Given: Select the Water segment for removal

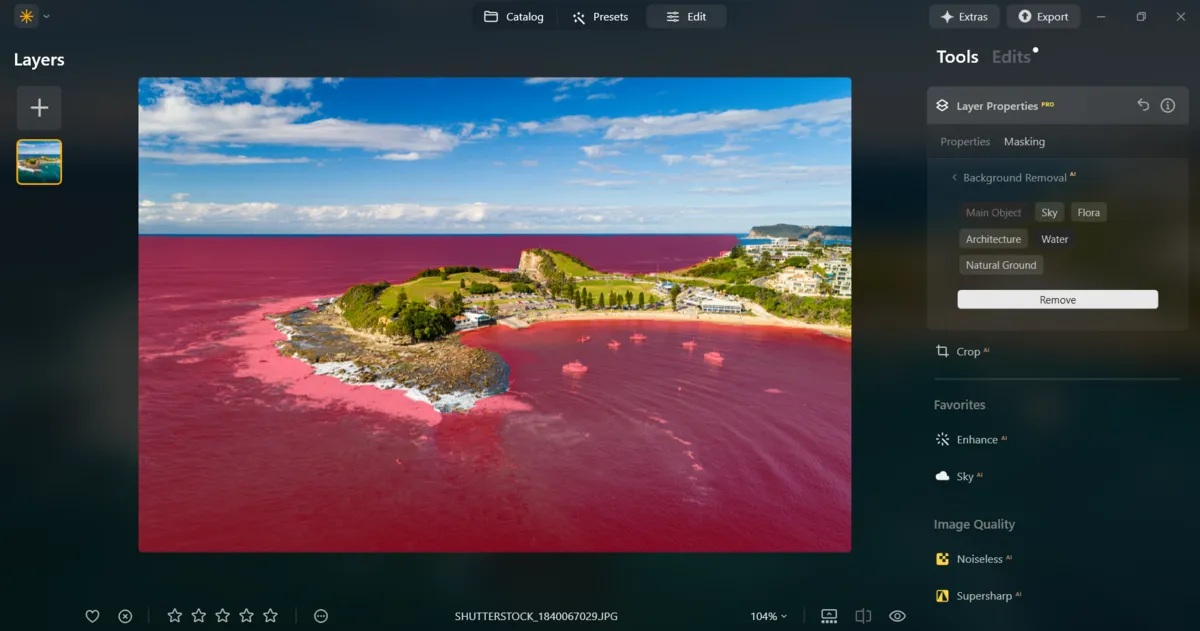Looking at the screenshot, I should [1055, 238].
